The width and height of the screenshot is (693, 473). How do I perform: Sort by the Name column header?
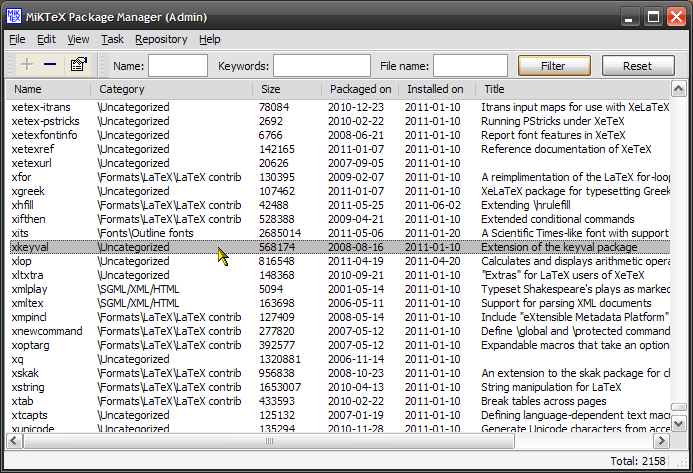click(x=48, y=89)
